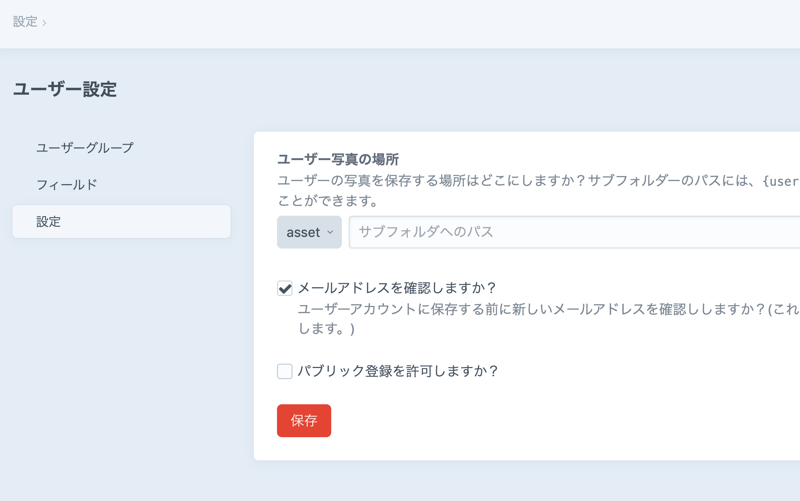Click the メールアドレスを確認しますか？ label text
The height and width of the screenshot is (501, 800).
[x=397, y=288]
